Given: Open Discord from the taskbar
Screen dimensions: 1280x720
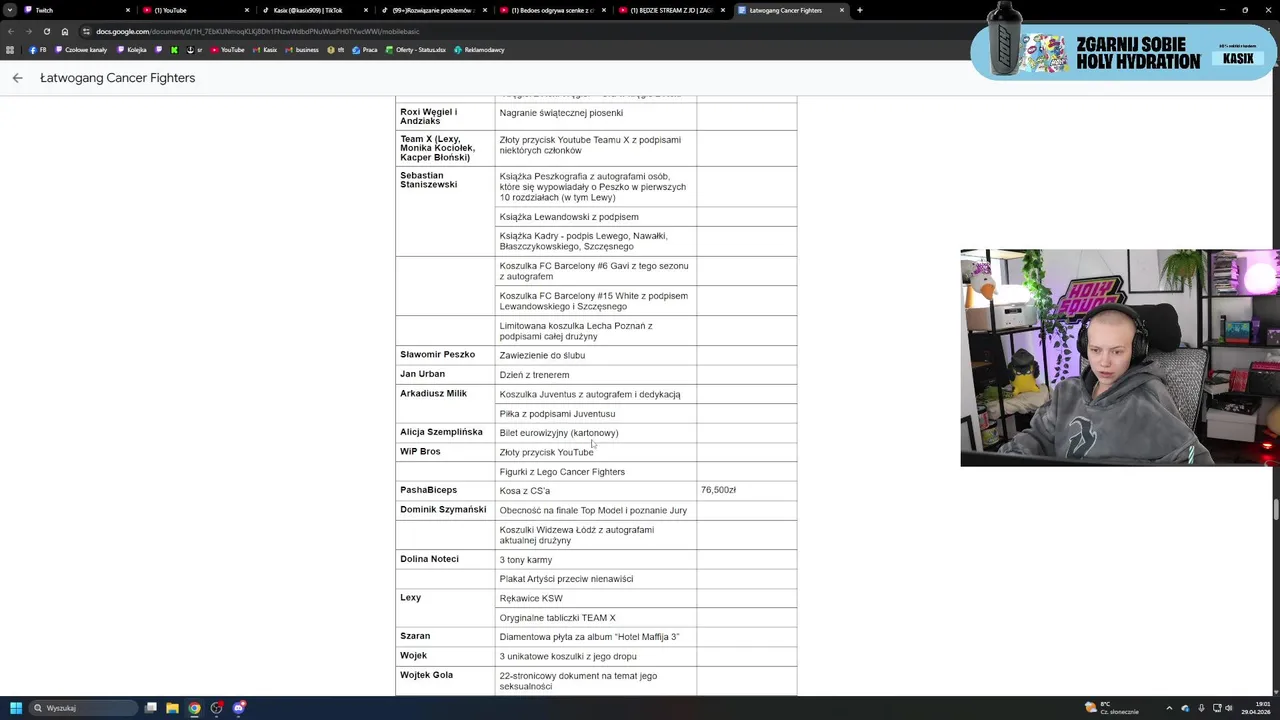Looking at the screenshot, I should (238, 708).
